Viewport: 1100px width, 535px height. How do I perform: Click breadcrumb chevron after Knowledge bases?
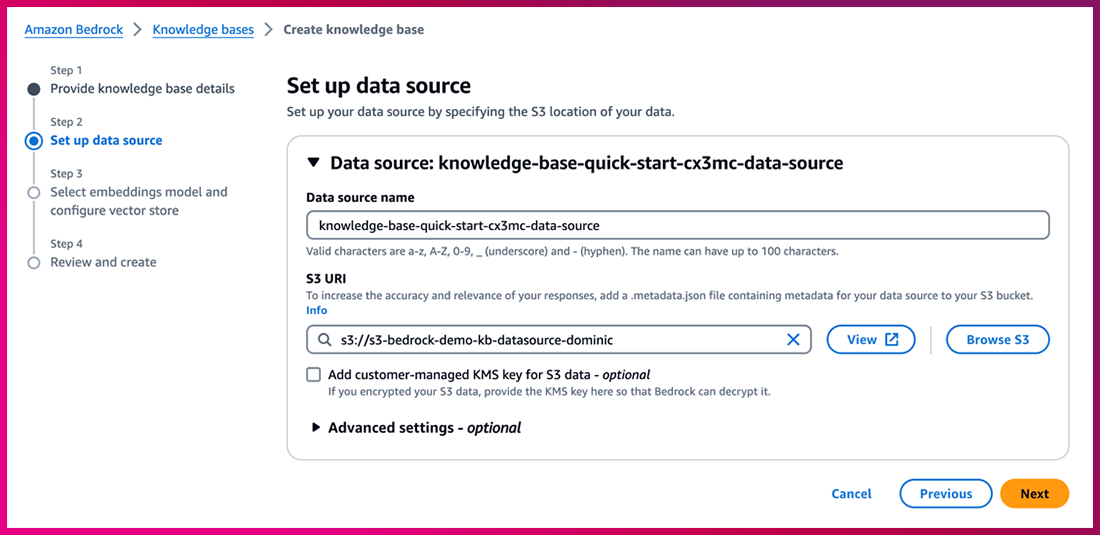(x=268, y=30)
